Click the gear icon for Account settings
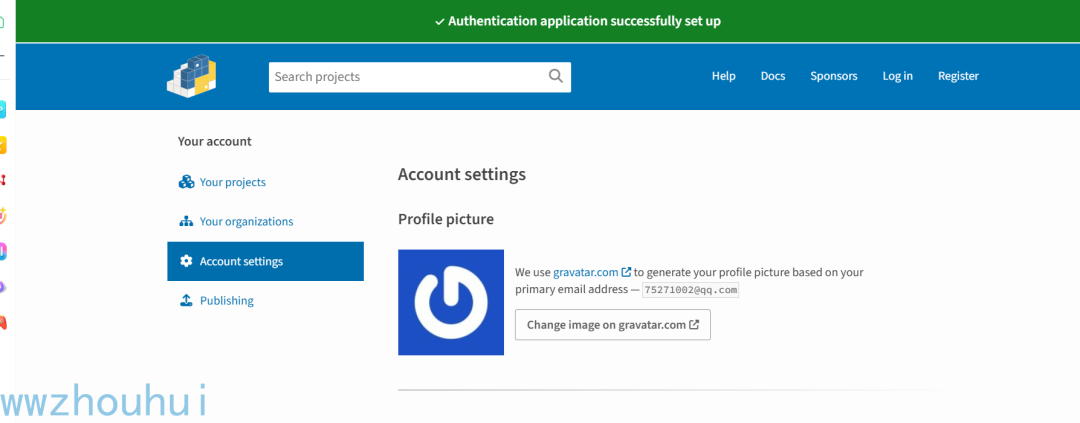1080x423 pixels. [186, 261]
